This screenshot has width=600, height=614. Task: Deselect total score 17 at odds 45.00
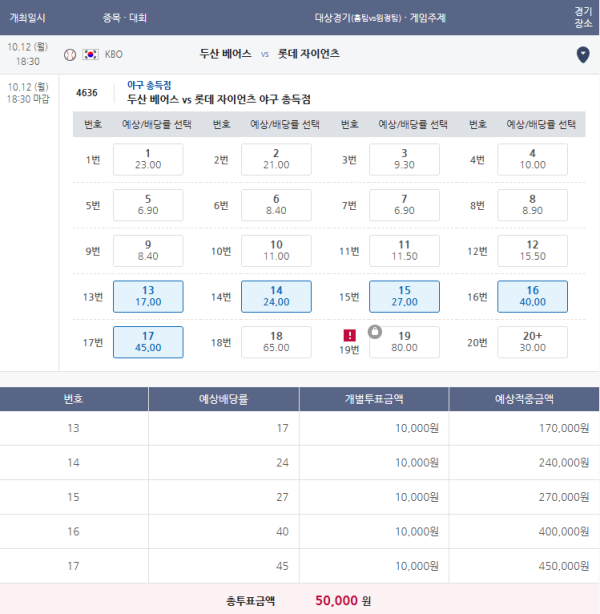(148, 342)
